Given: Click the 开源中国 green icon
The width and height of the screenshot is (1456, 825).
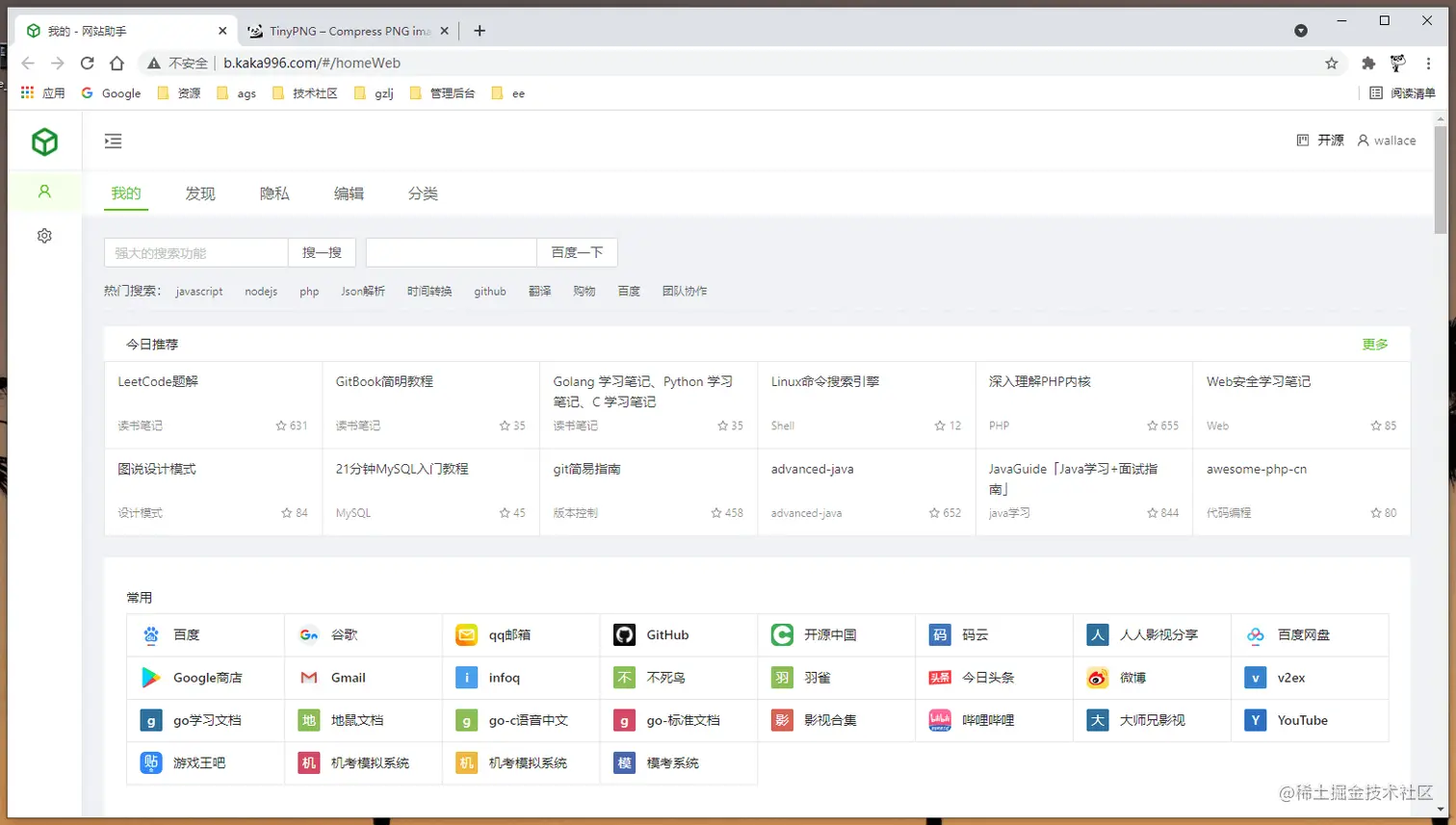Looking at the screenshot, I should [x=782, y=635].
